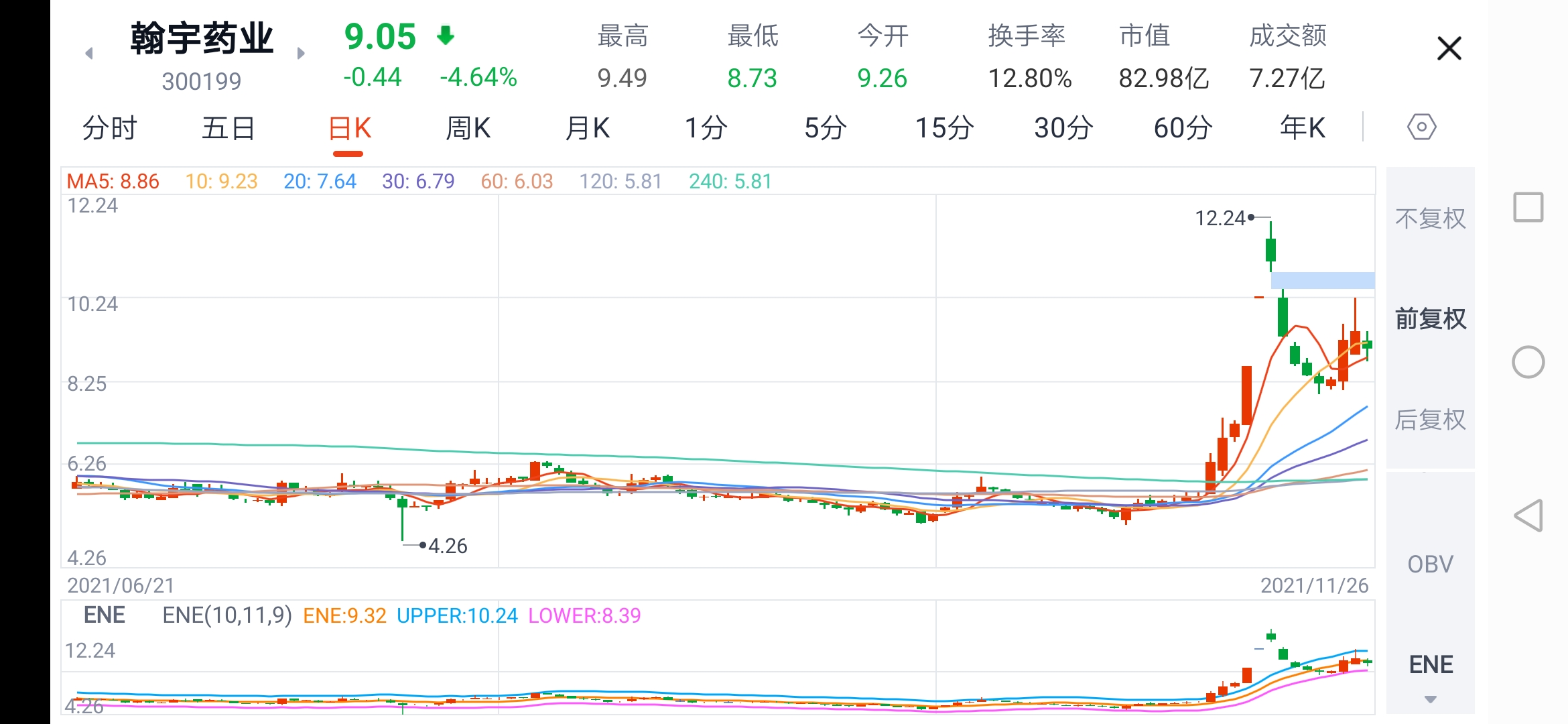Switch to 60分 chart tab
Viewport: 1568px width, 724px height.
[x=1183, y=127]
